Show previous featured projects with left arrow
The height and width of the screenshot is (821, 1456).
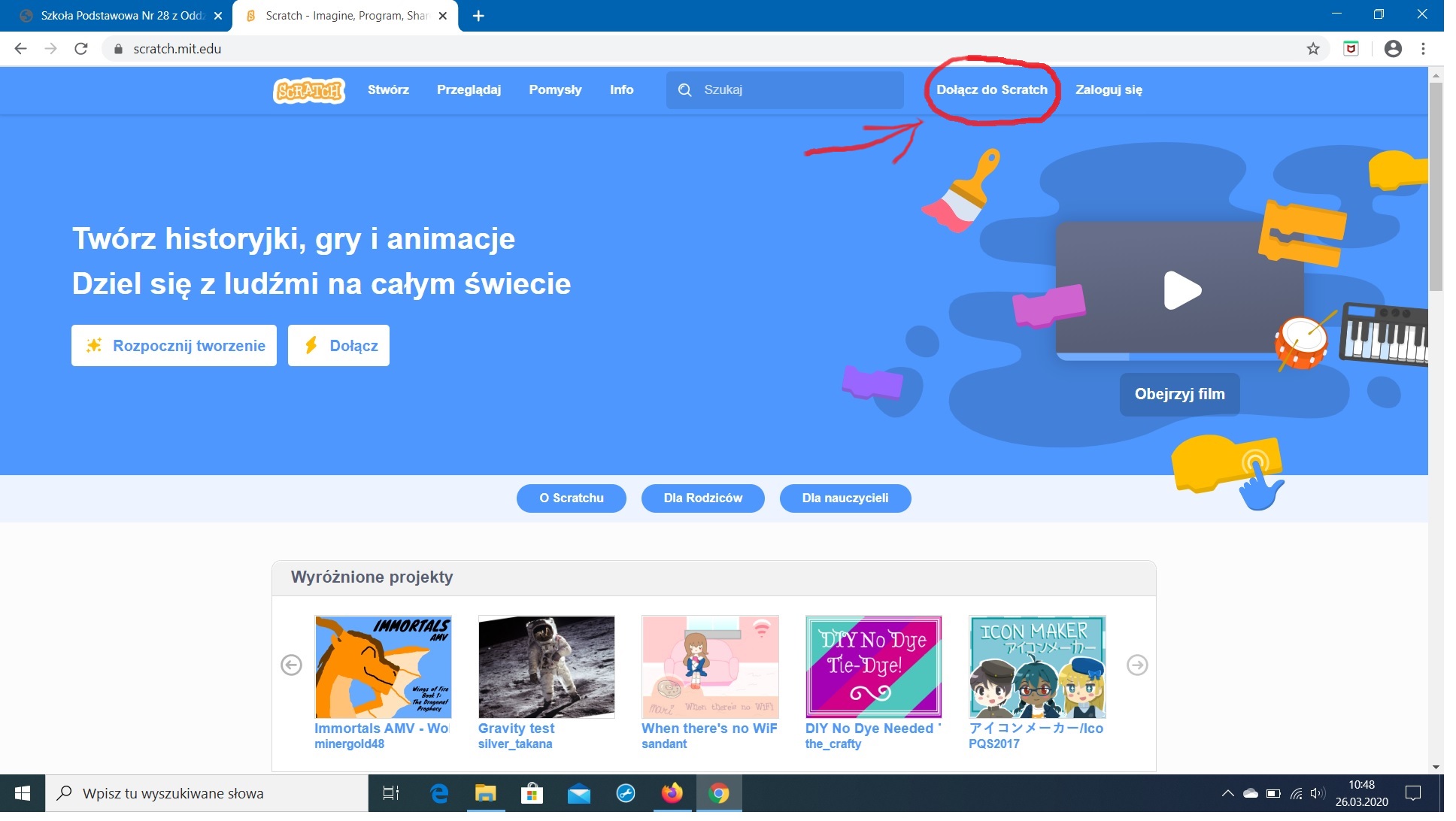(291, 665)
